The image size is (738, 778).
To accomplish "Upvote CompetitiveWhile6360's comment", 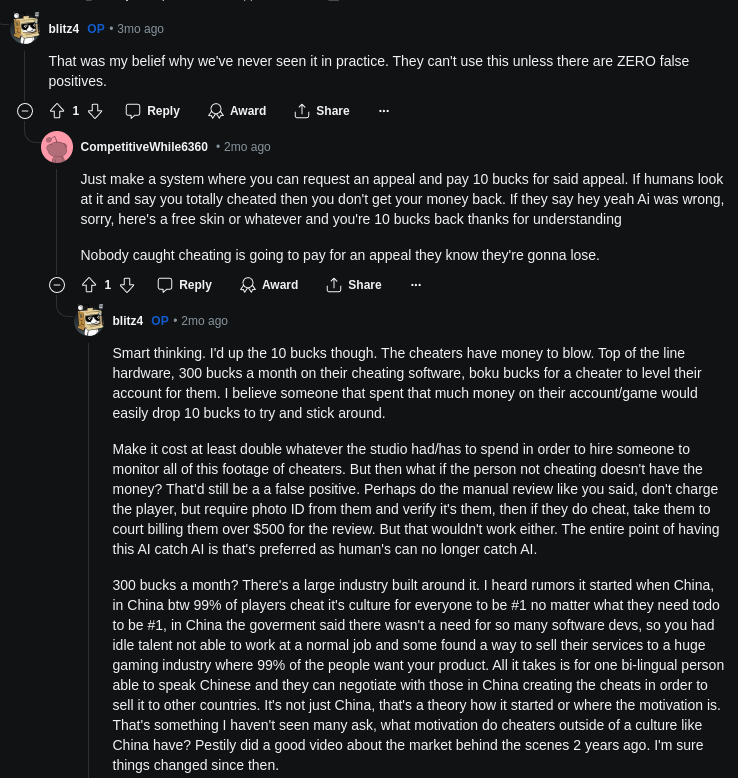I will [x=89, y=285].
